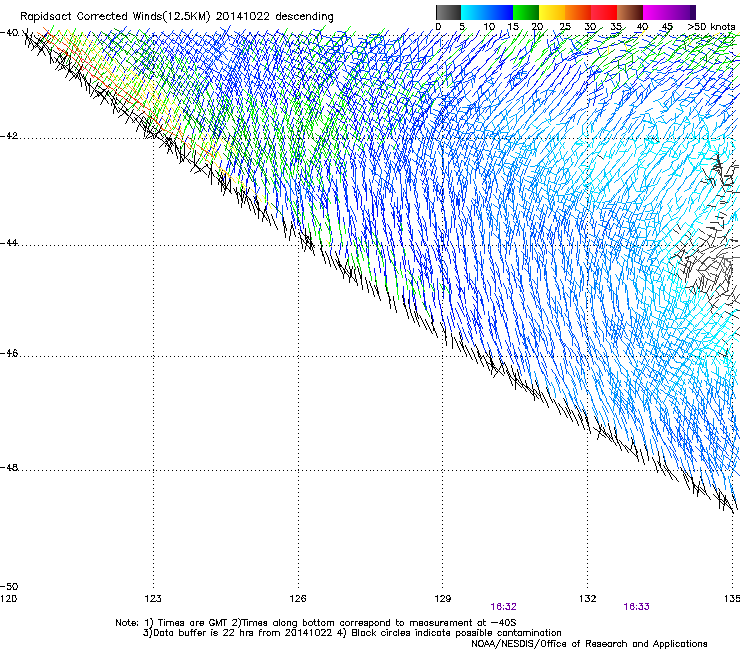The height and width of the screenshot is (650, 740).
Task: Click the purple '16:32' swath time
Action: tap(504, 607)
